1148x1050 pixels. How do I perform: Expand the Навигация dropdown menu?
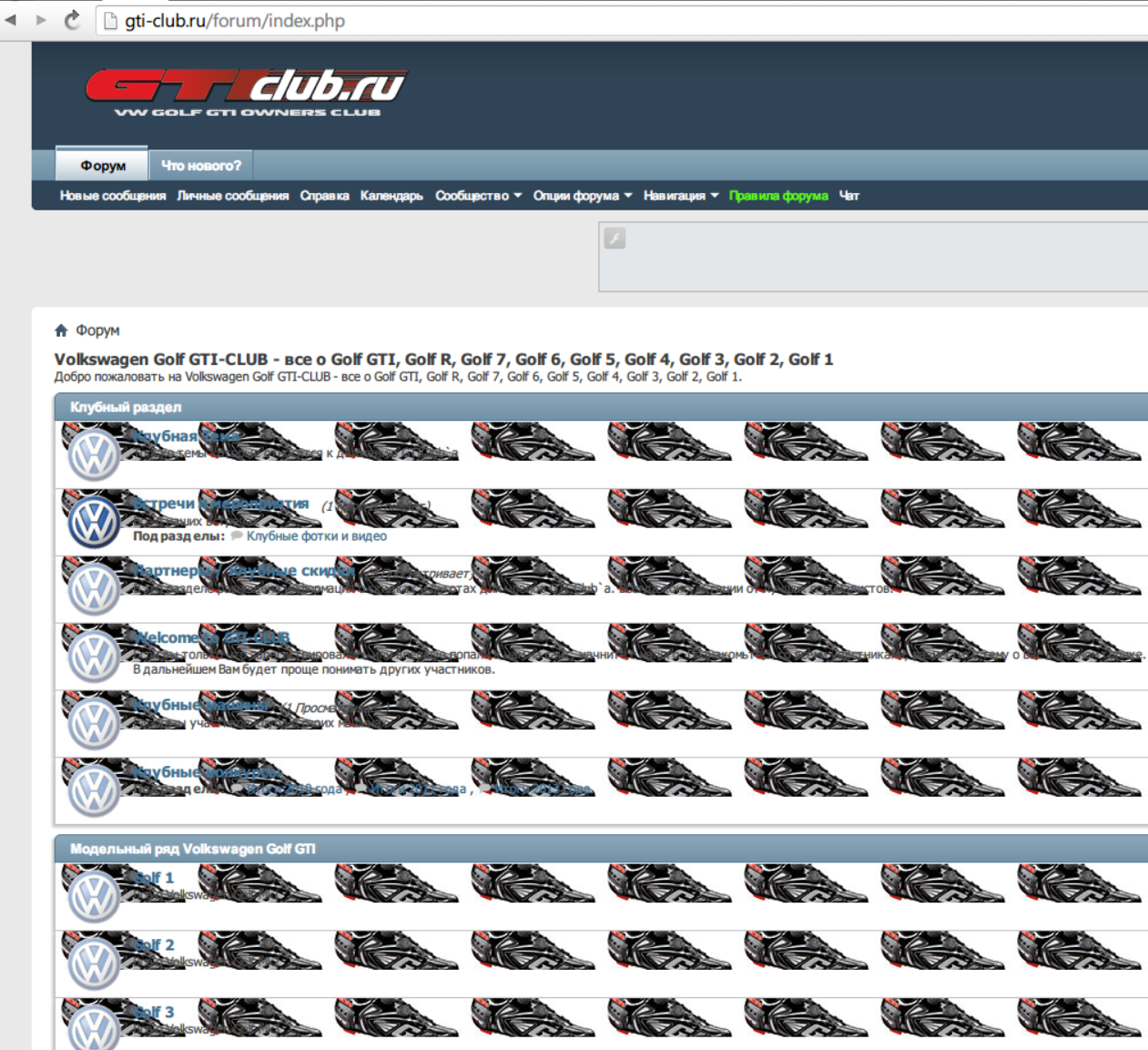(681, 196)
